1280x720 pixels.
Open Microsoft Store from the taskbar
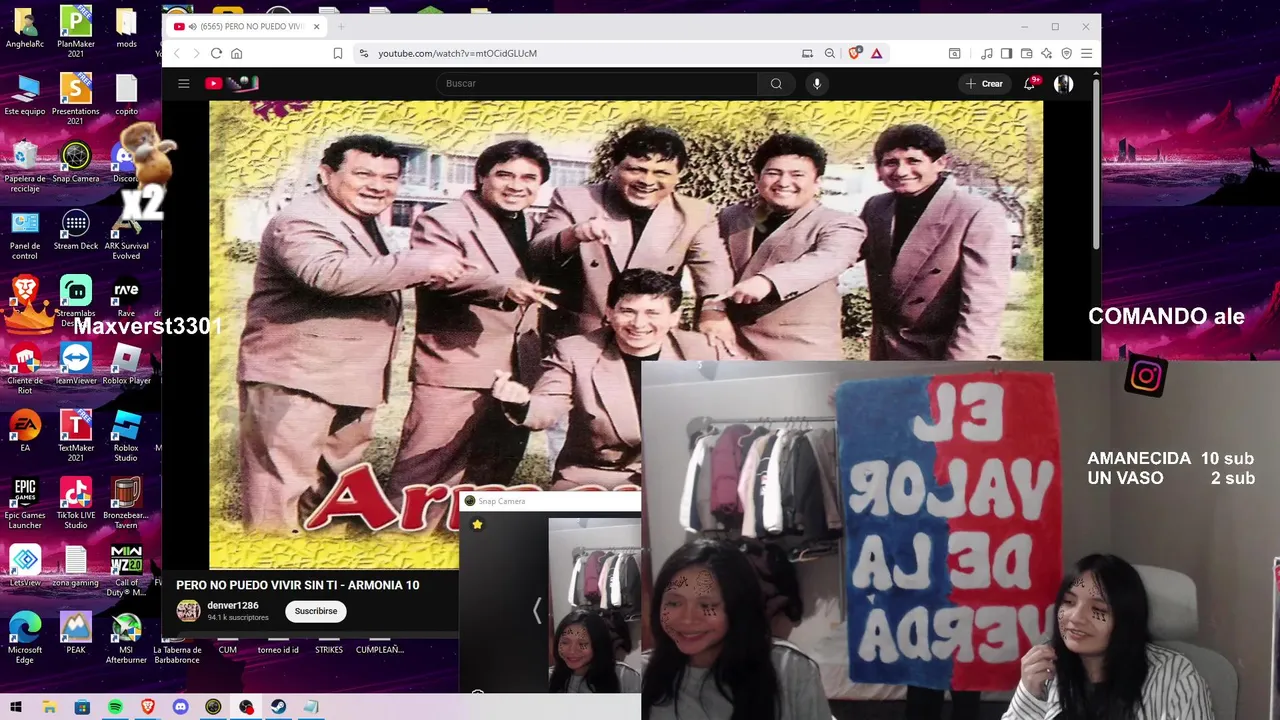pos(82,707)
